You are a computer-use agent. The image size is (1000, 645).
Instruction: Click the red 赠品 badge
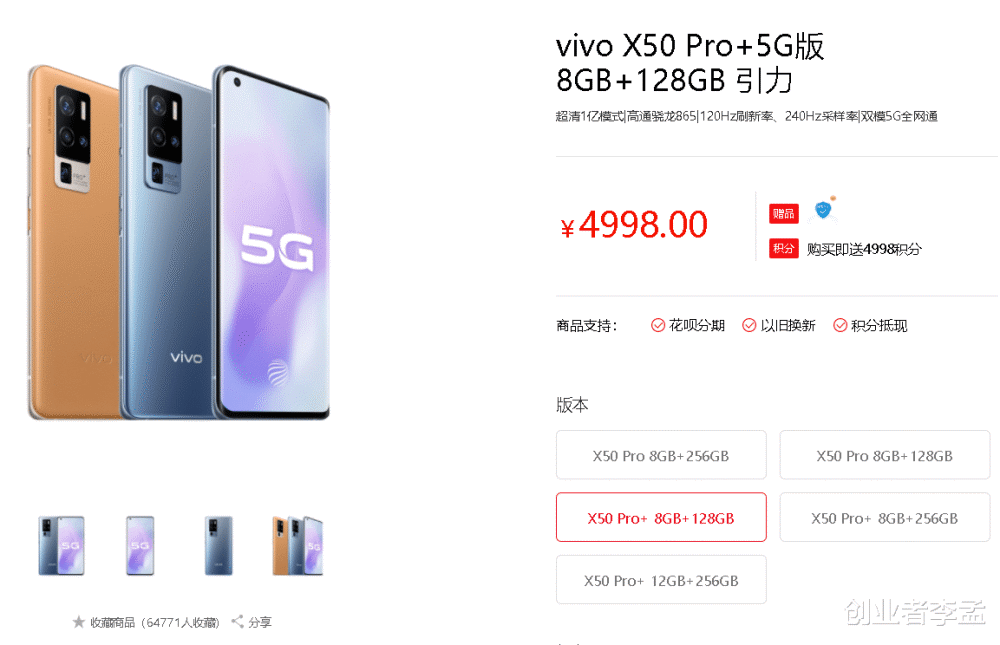click(784, 214)
